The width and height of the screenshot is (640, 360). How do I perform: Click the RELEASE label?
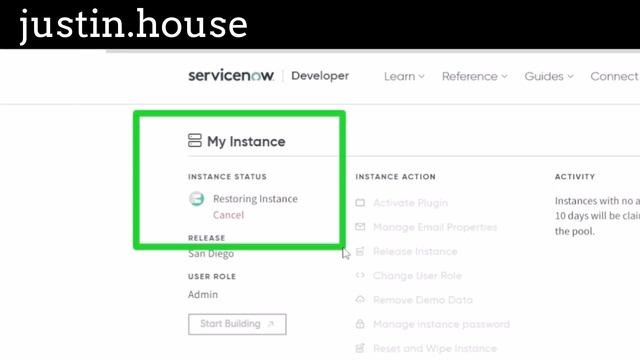(207, 238)
